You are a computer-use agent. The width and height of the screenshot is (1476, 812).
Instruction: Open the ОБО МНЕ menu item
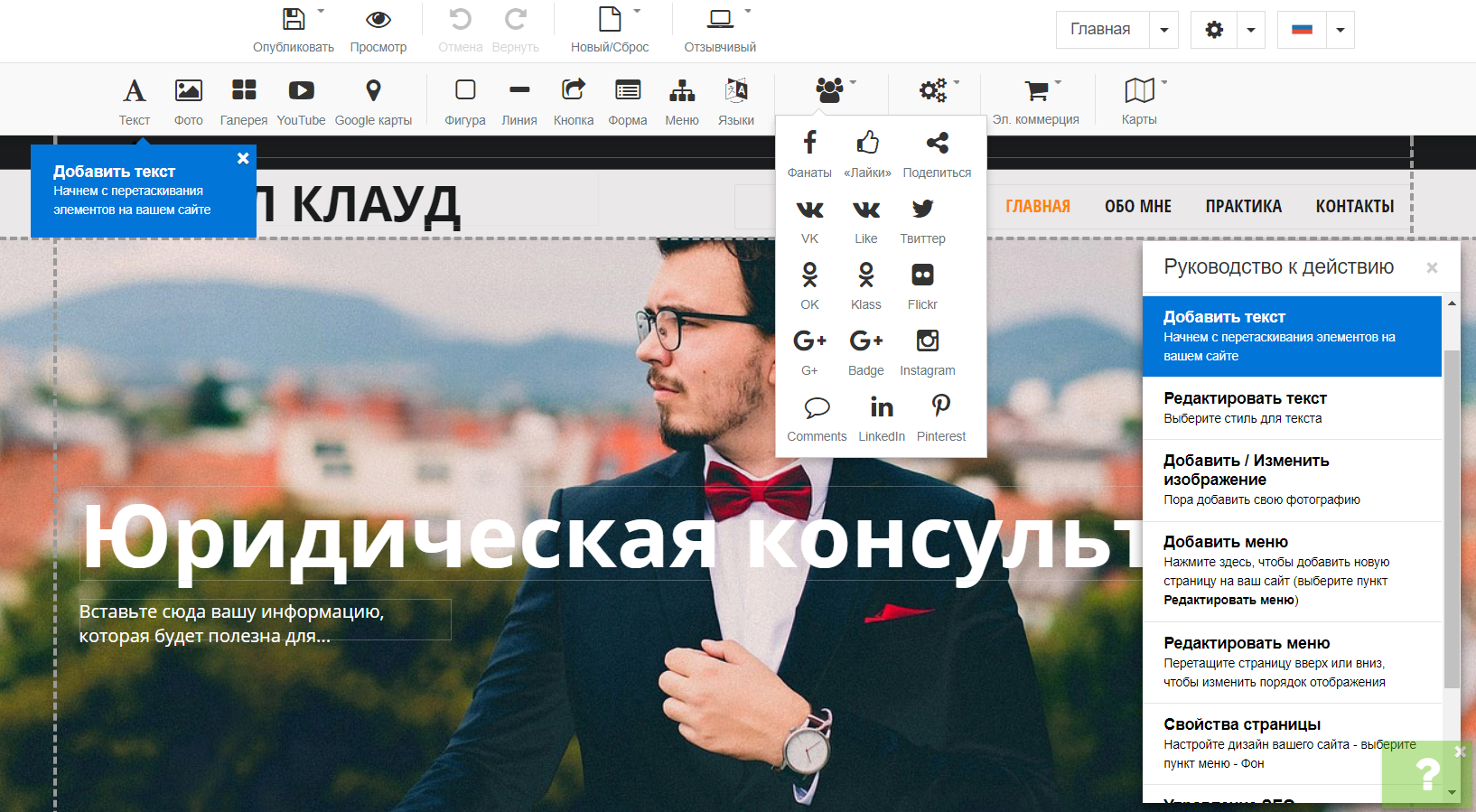(x=1137, y=207)
